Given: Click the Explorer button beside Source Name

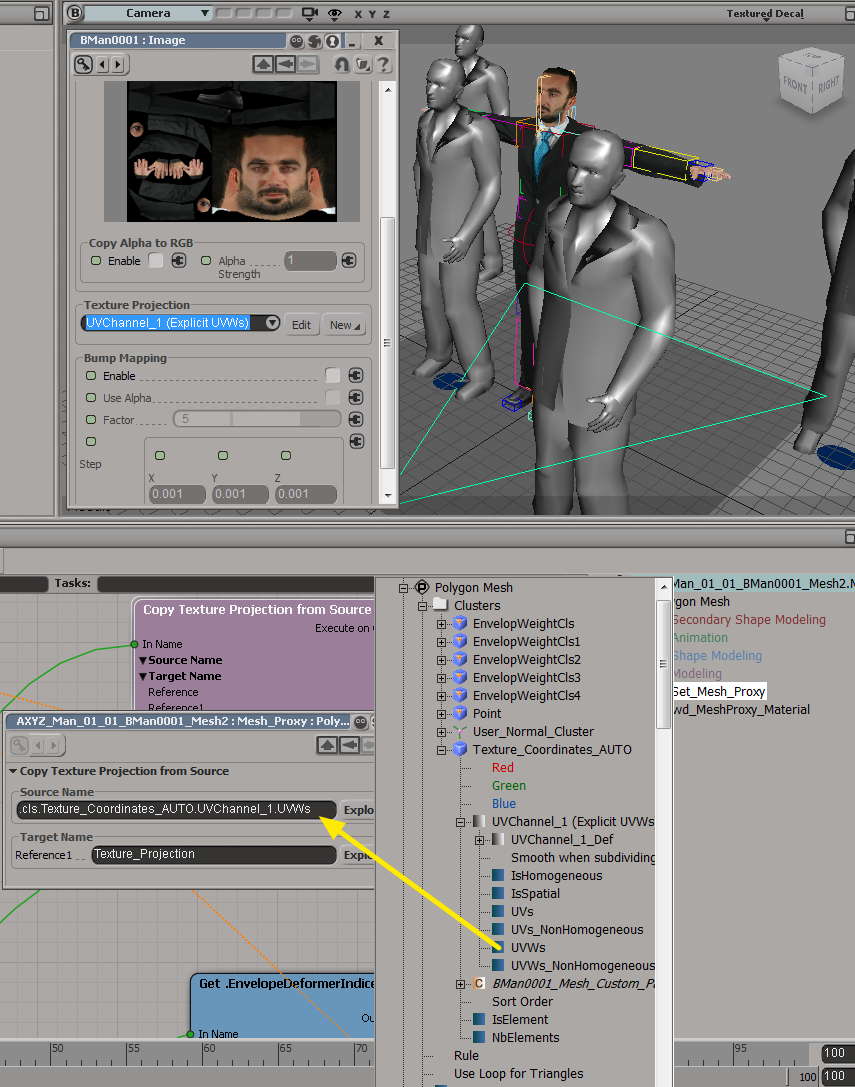Looking at the screenshot, I should tap(358, 810).
